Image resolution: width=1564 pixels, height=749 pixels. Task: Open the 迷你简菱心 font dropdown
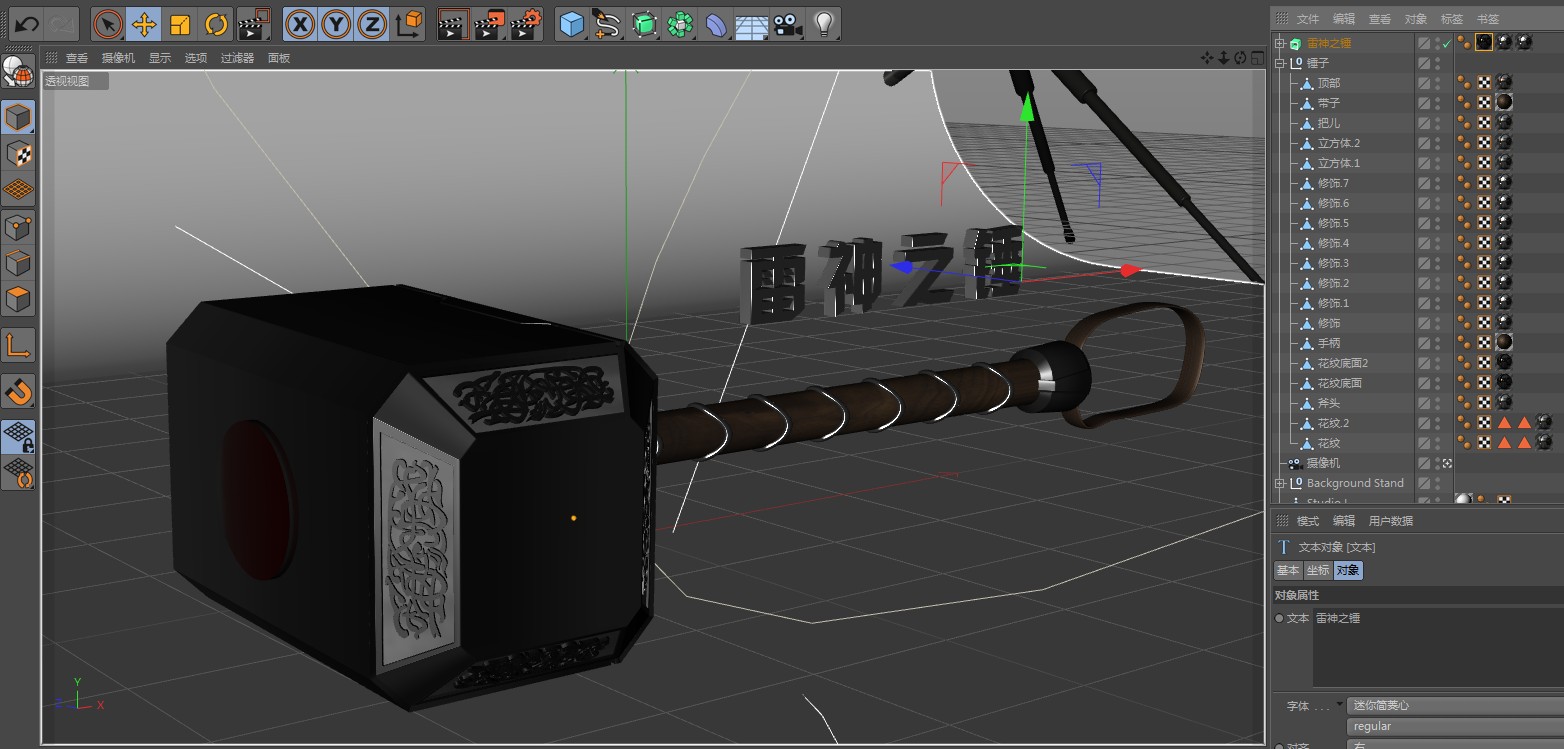point(1455,705)
